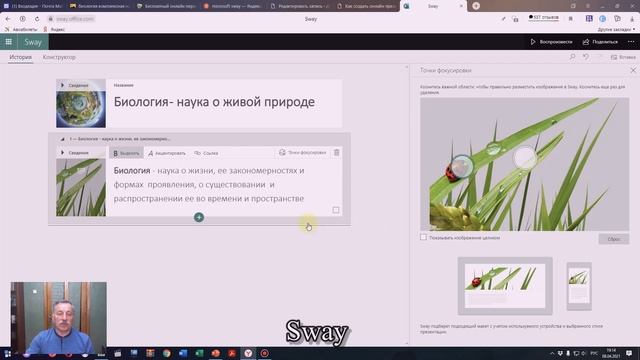Play the Sway presentation (Воспроизвести)

pyautogui.click(x=551, y=42)
